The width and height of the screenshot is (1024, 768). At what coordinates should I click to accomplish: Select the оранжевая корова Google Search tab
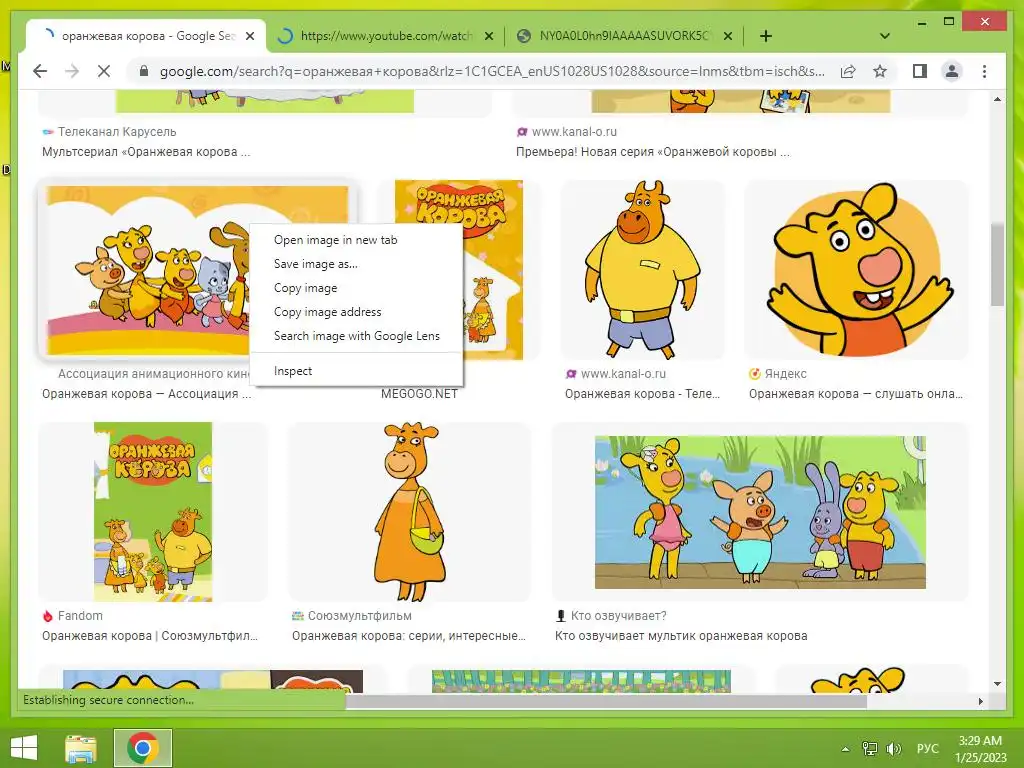point(145,36)
